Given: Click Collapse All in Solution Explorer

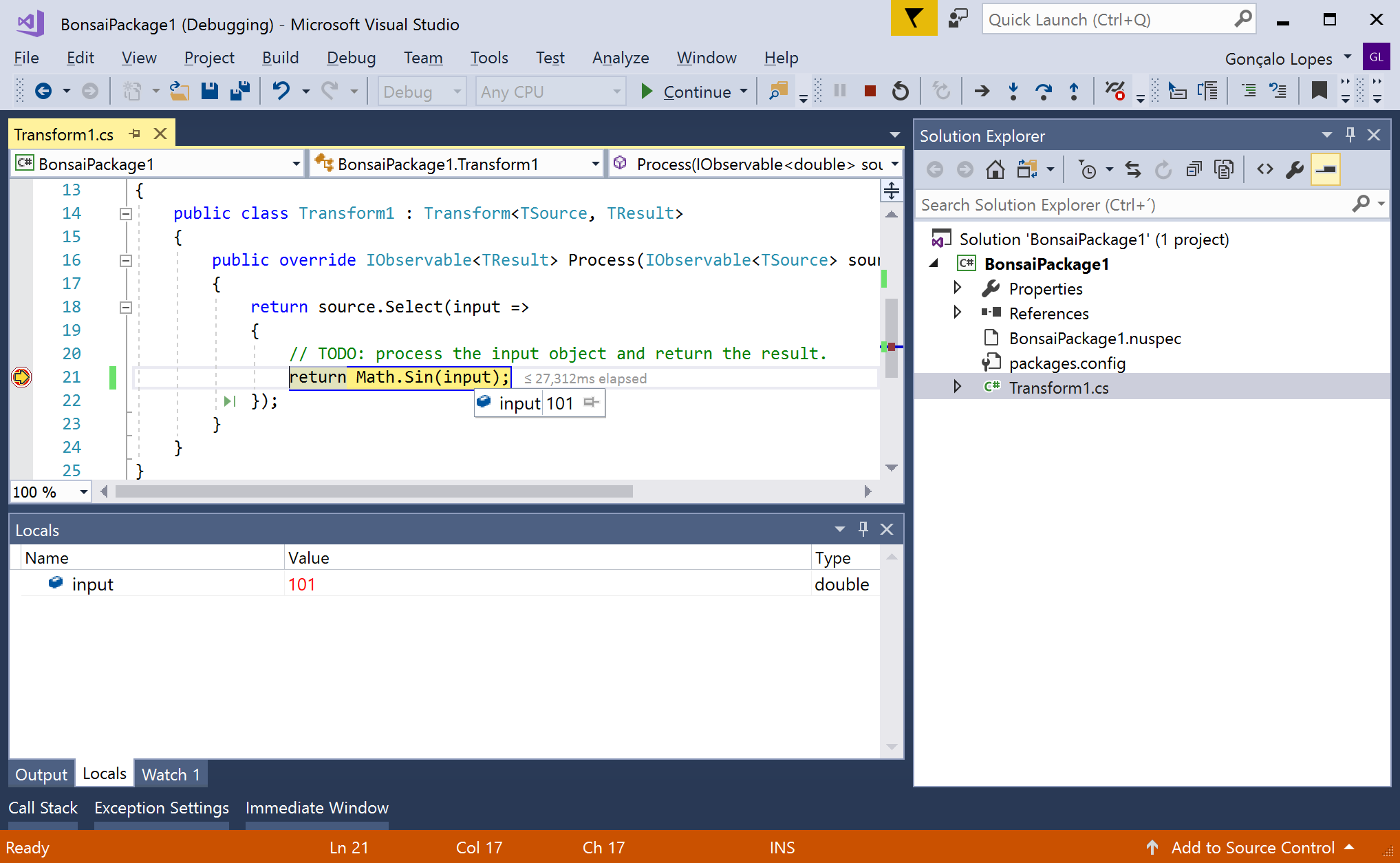Looking at the screenshot, I should 1194,169.
